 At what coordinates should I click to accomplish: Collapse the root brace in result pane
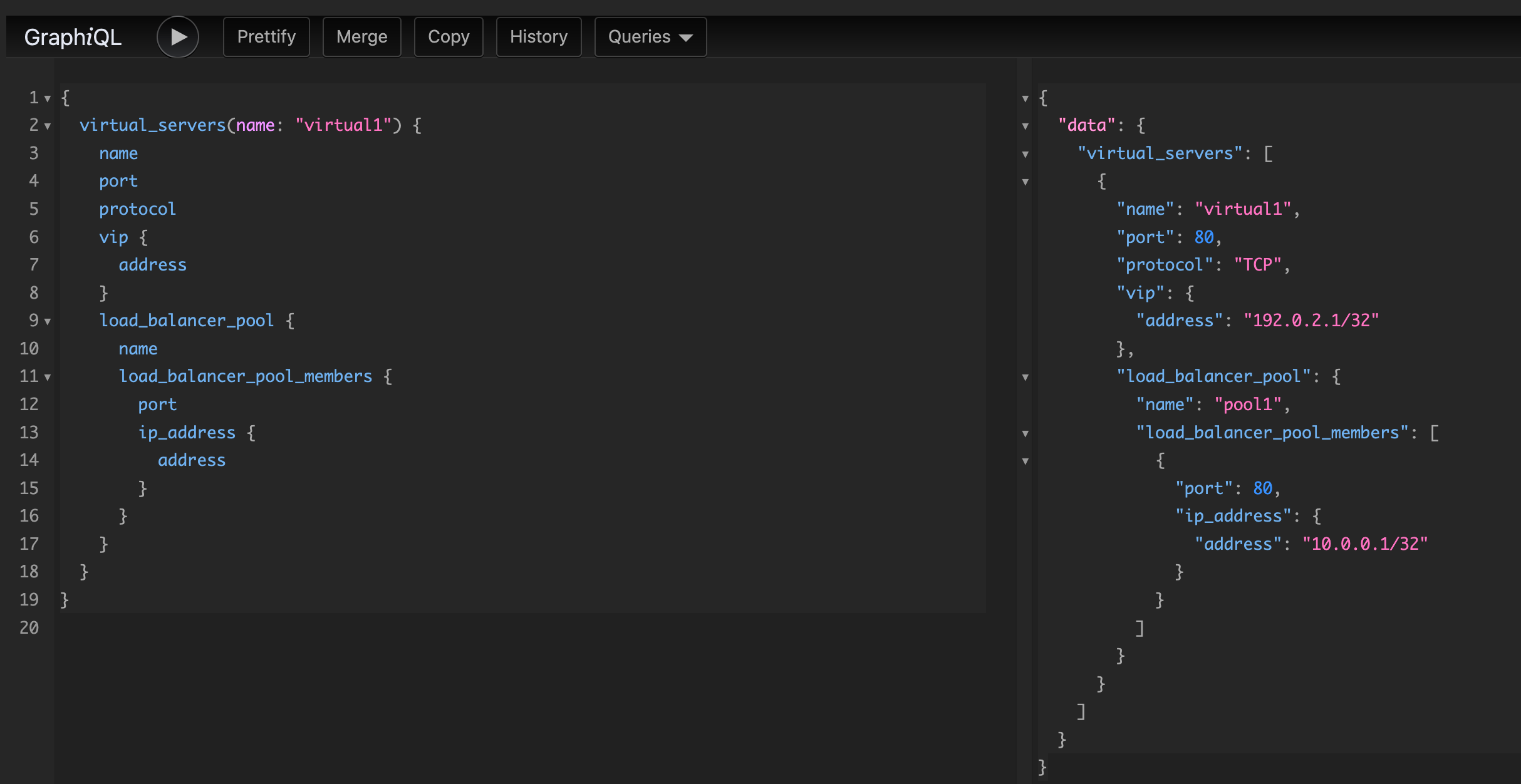(x=1025, y=98)
